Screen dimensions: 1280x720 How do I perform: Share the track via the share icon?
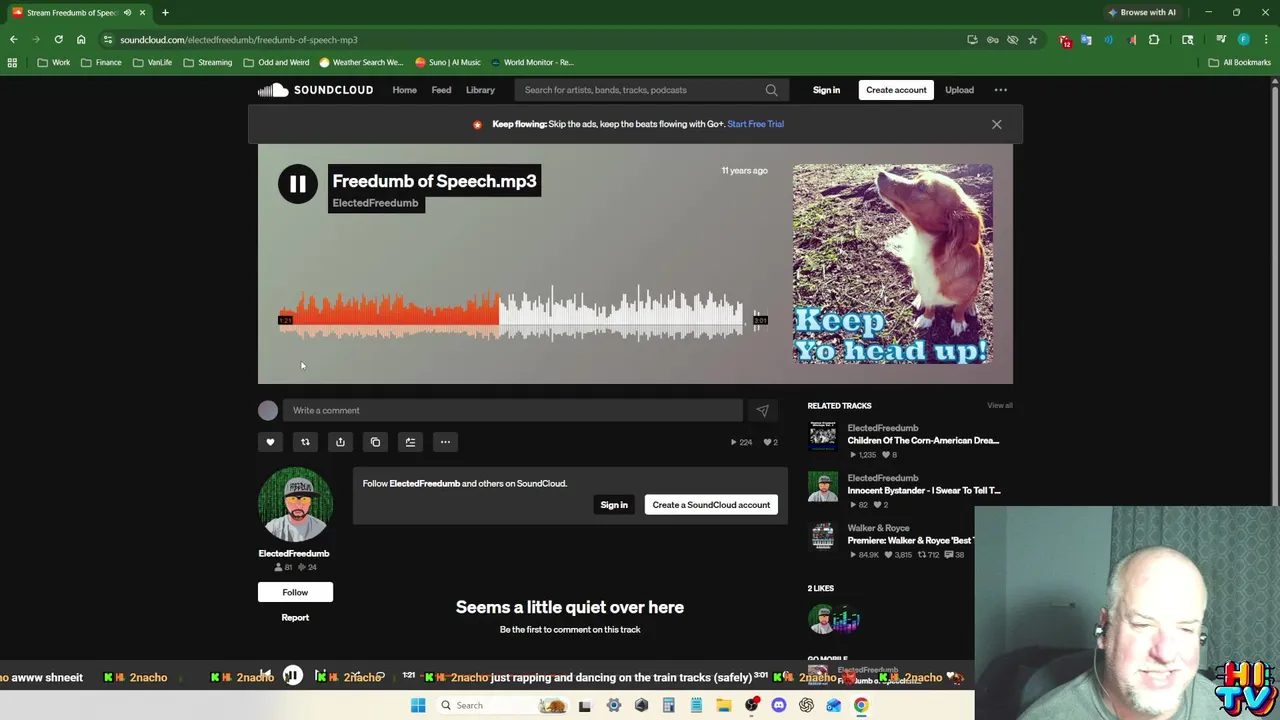click(x=340, y=442)
